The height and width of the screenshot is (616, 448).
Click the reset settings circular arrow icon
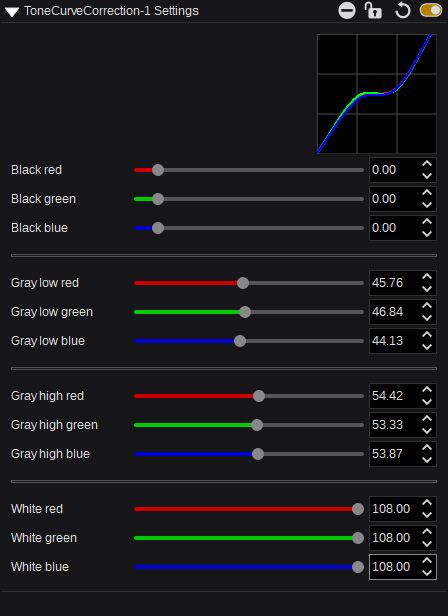tap(402, 11)
